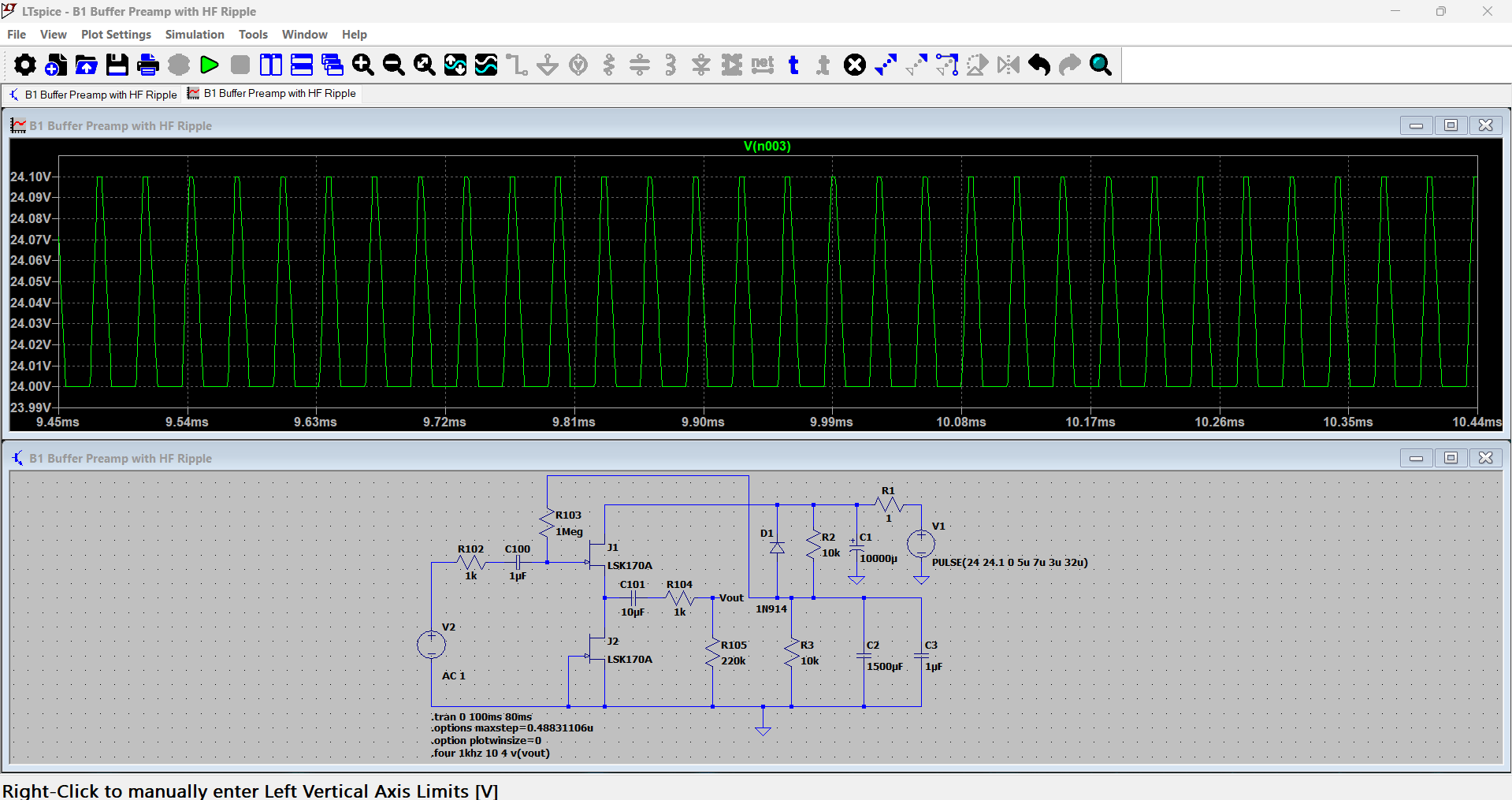Screen dimensions: 1512x800
Task: Click the Halt simulation square icon
Action: point(240,65)
